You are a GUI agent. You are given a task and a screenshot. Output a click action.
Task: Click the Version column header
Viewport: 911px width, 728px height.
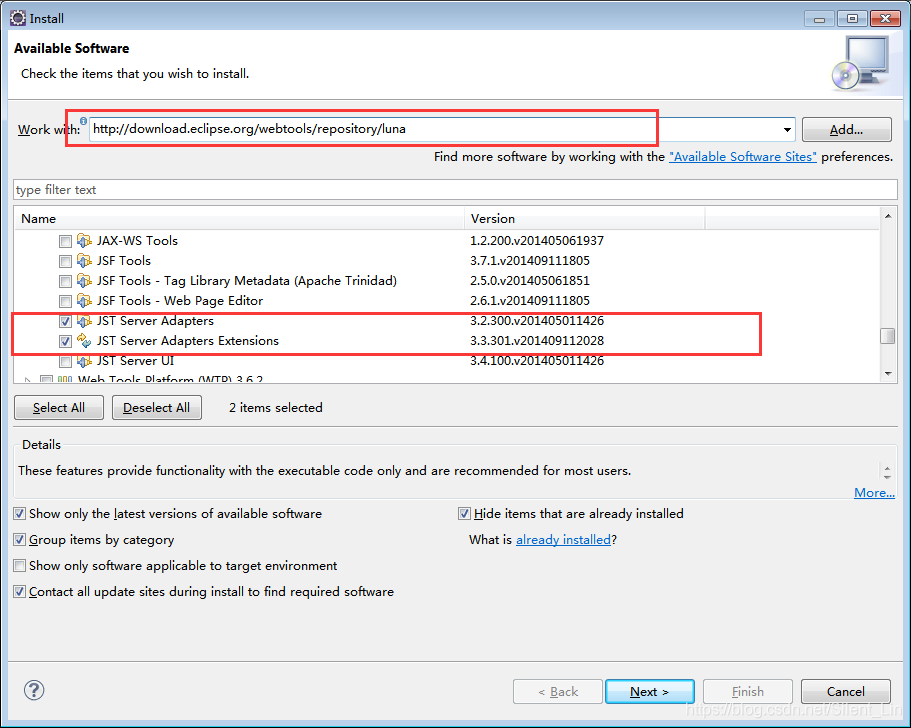point(584,219)
